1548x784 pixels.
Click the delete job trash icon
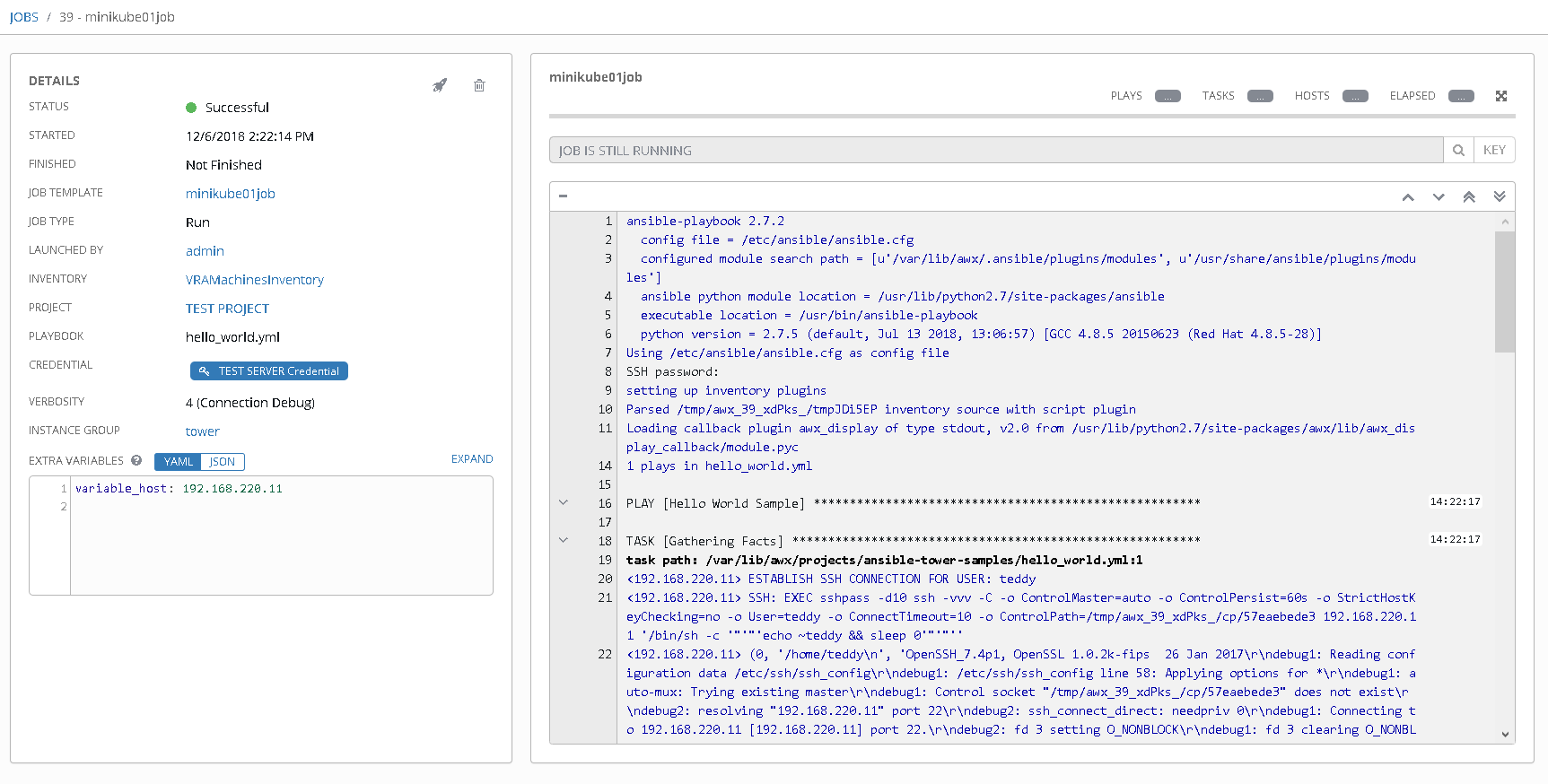(479, 85)
